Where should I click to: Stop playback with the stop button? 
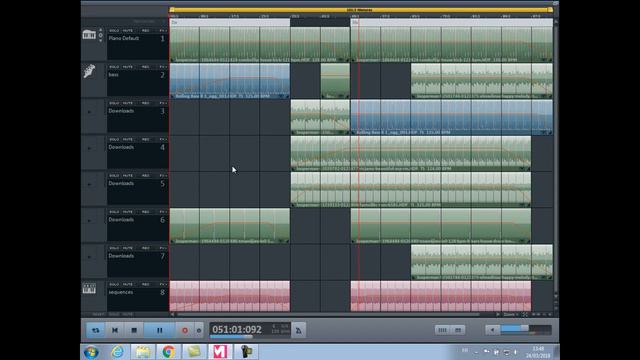[134, 330]
